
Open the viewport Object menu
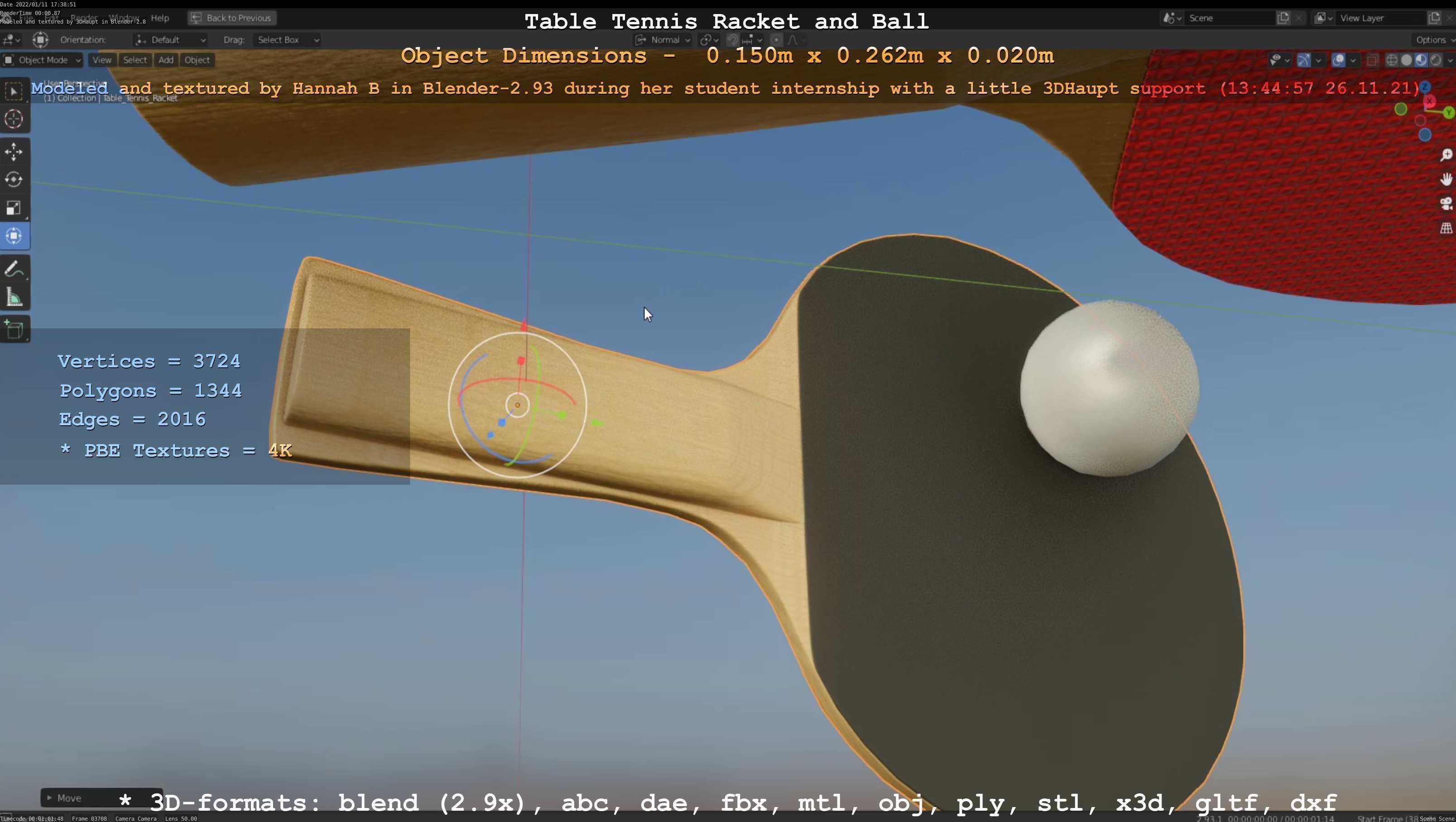click(x=197, y=60)
